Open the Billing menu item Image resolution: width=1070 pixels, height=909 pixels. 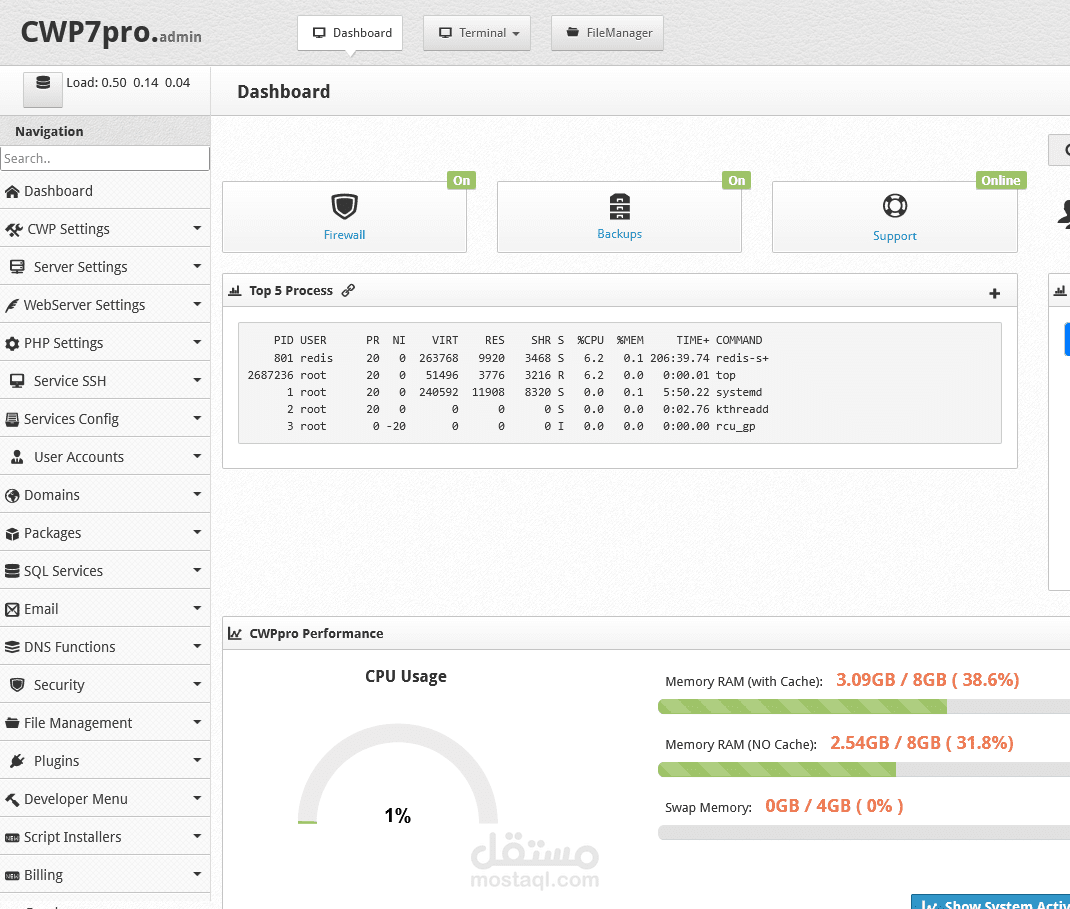[105, 875]
